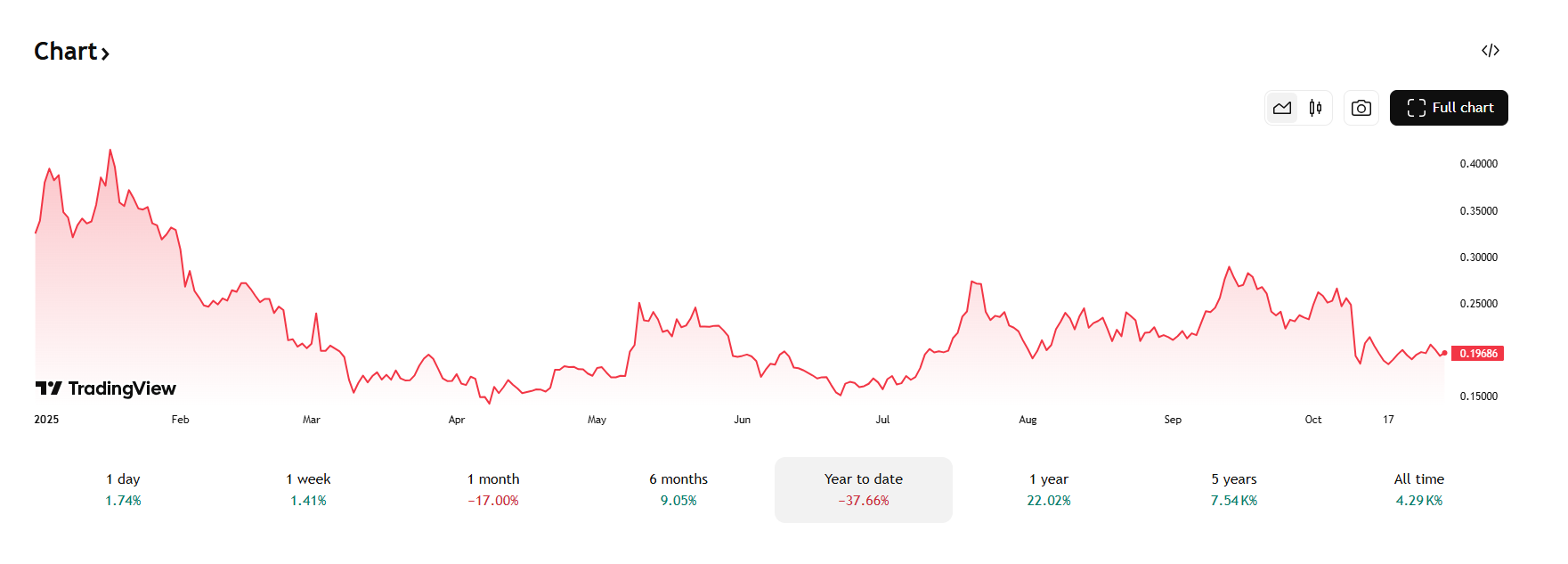
Task: Select the All time range
Action: click(1419, 489)
